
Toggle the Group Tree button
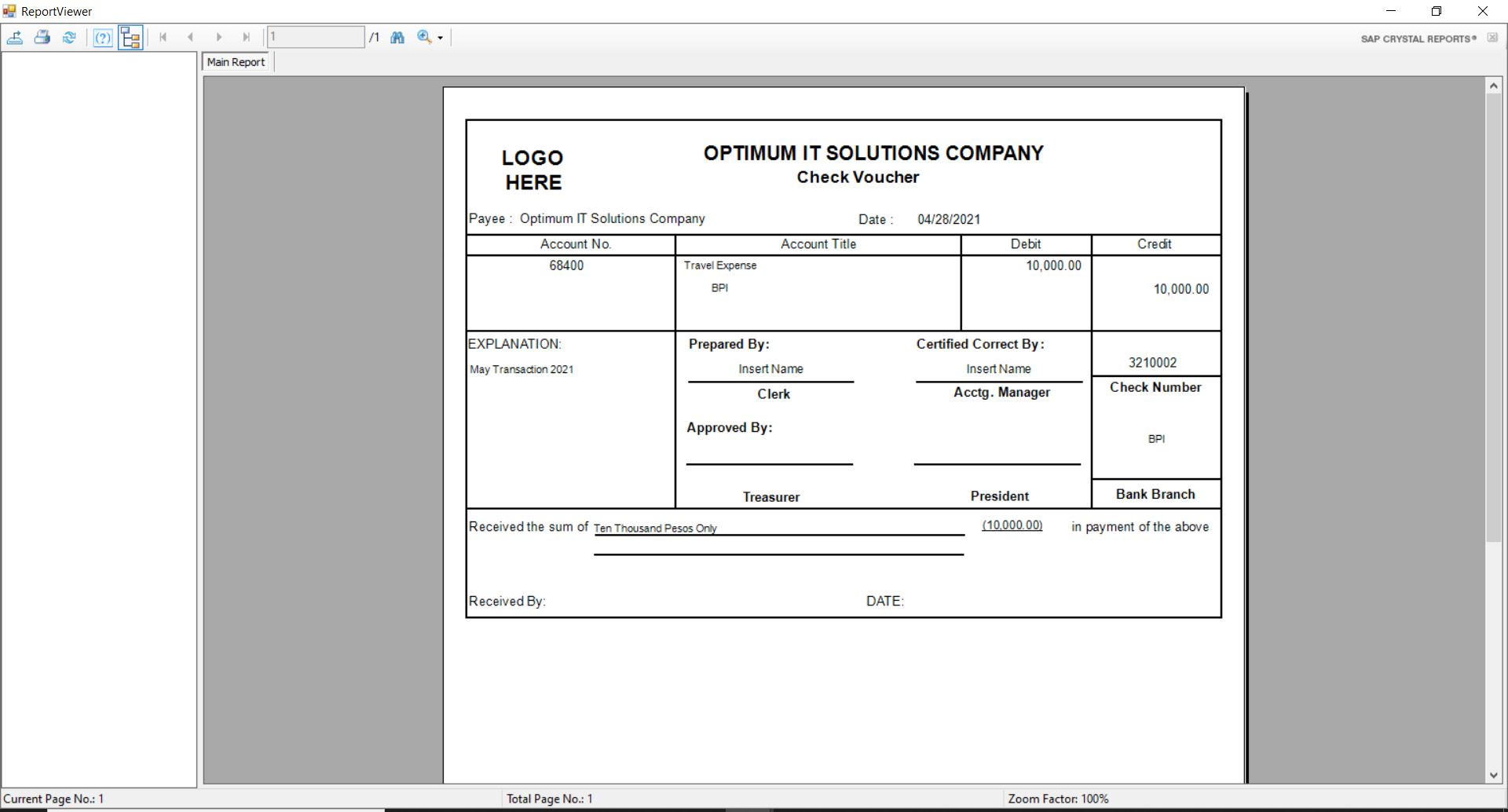coord(130,38)
